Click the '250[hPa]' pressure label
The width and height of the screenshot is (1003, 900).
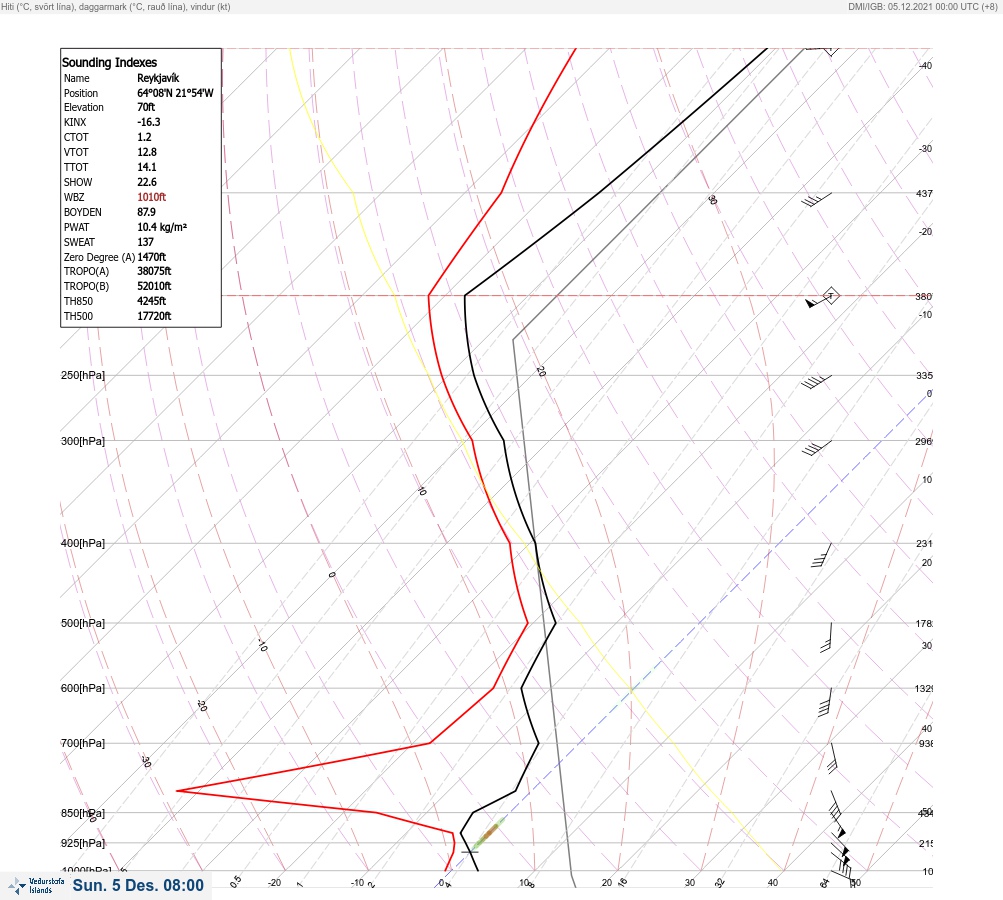[83, 375]
